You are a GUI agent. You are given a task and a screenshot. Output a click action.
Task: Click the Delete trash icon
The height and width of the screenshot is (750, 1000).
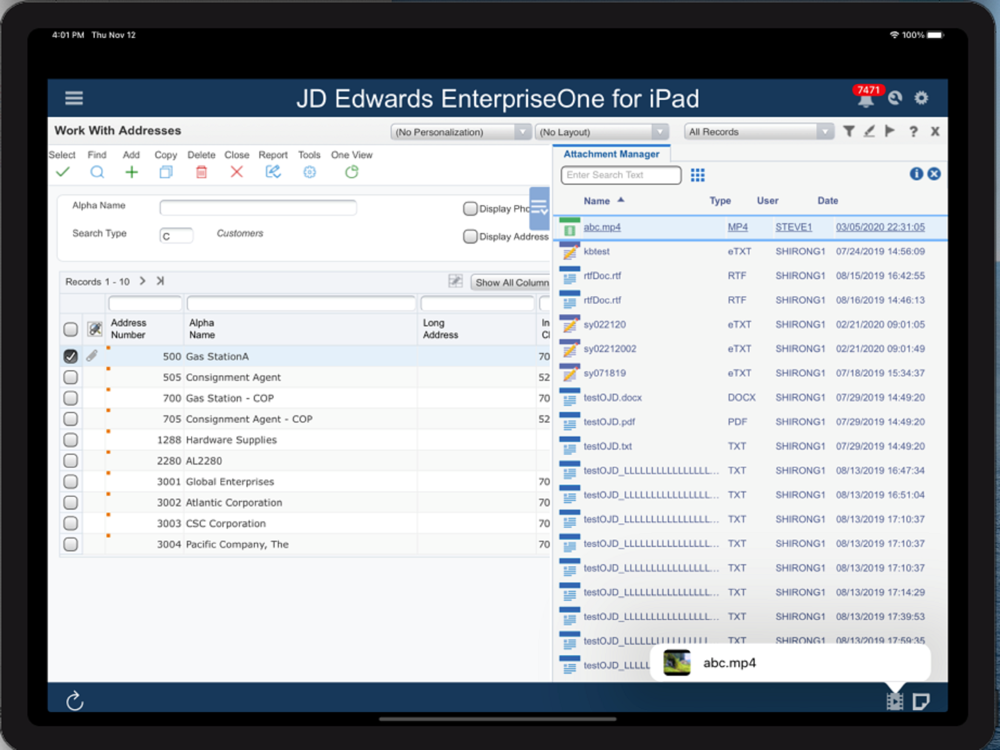click(x=202, y=172)
